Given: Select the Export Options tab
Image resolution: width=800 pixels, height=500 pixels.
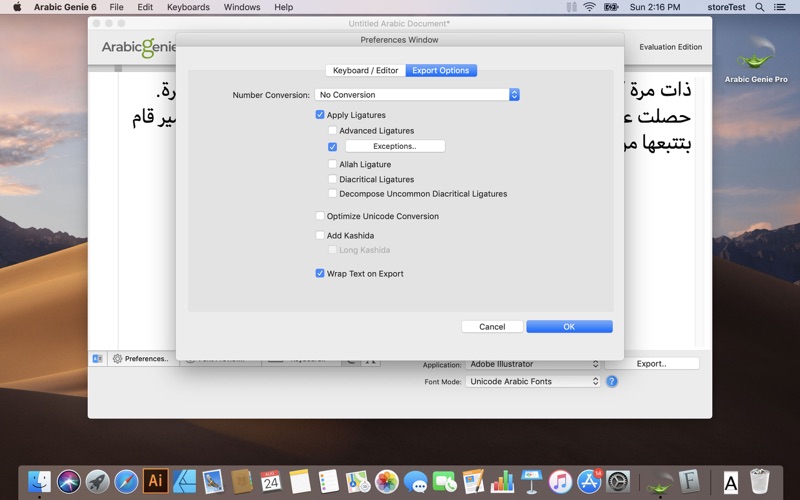Looking at the screenshot, I should 441,70.
